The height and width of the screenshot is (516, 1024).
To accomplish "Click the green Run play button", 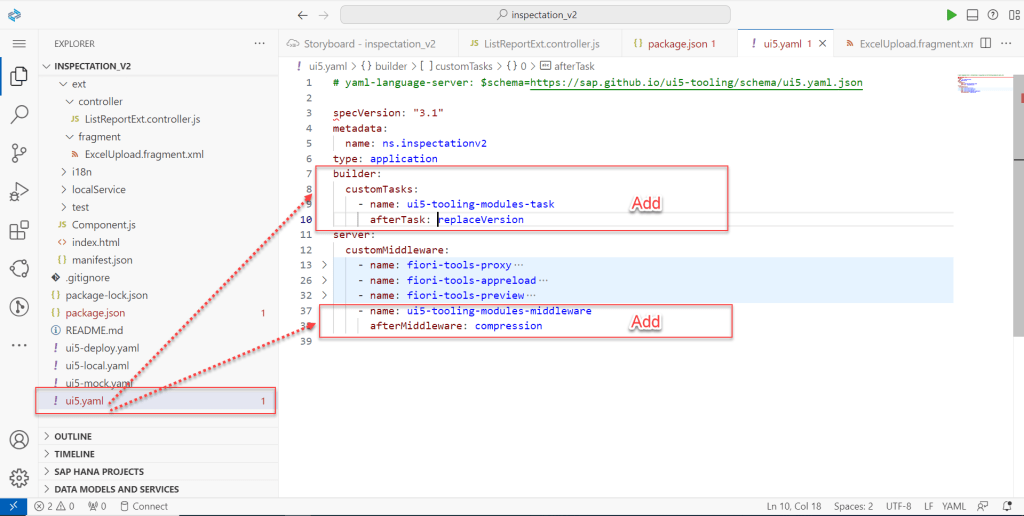I will [951, 15].
